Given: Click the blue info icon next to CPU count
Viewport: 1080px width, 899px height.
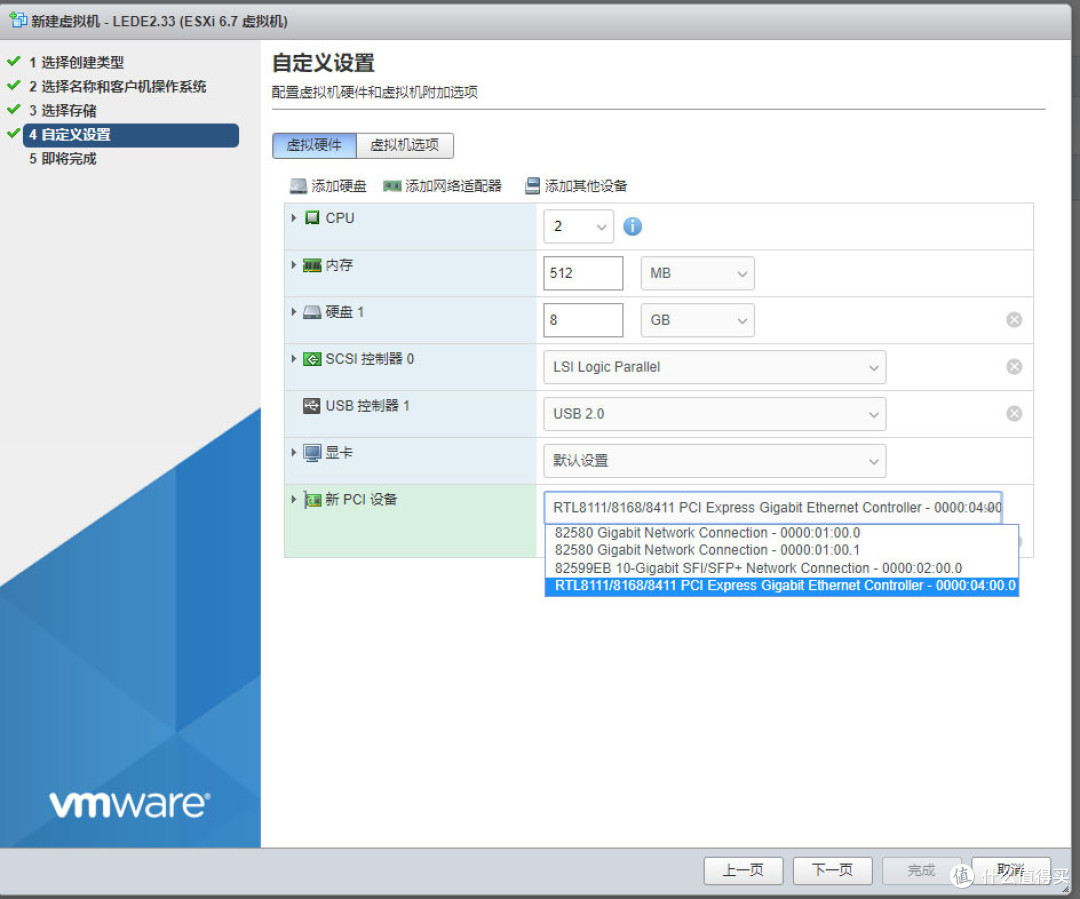Looking at the screenshot, I should [632, 227].
